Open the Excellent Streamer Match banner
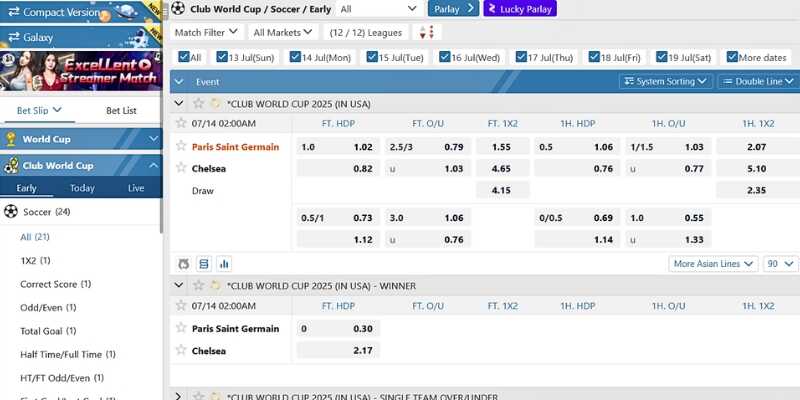Screen dimensions: 800x400 click(x=81, y=70)
